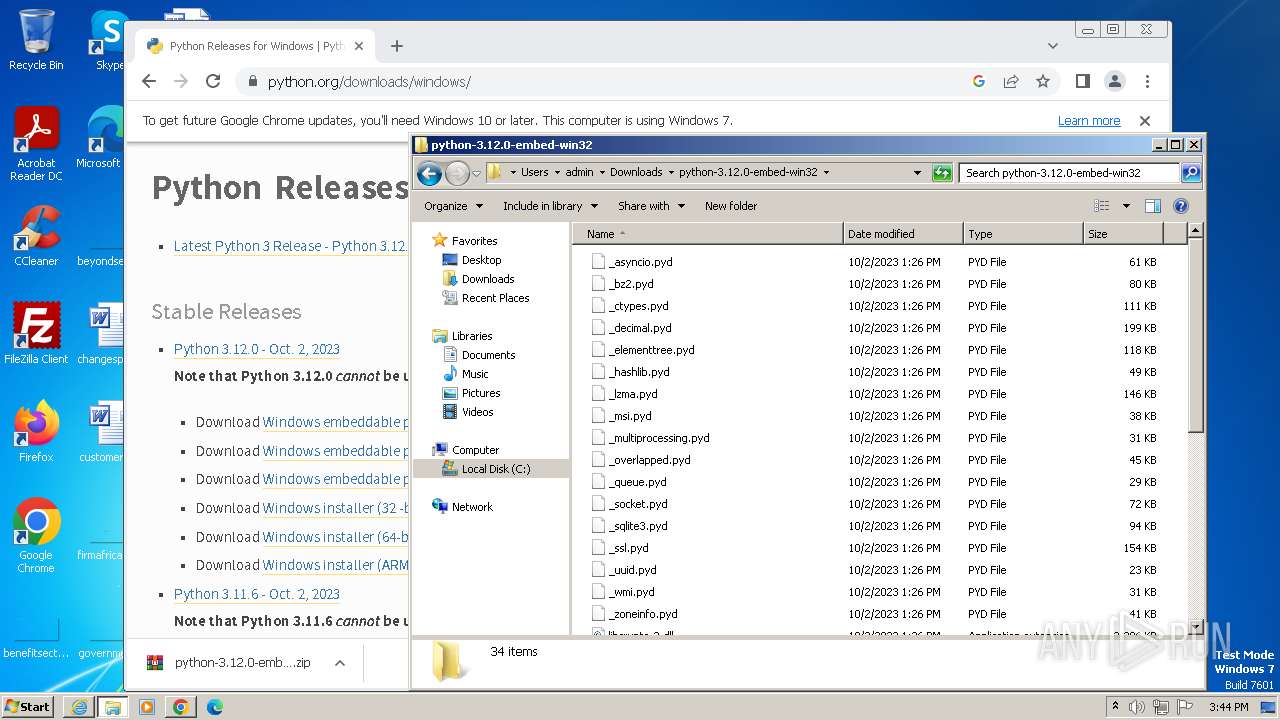Open CCleaner desktop icon
This screenshot has height=720, width=1280.
click(36, 236)
